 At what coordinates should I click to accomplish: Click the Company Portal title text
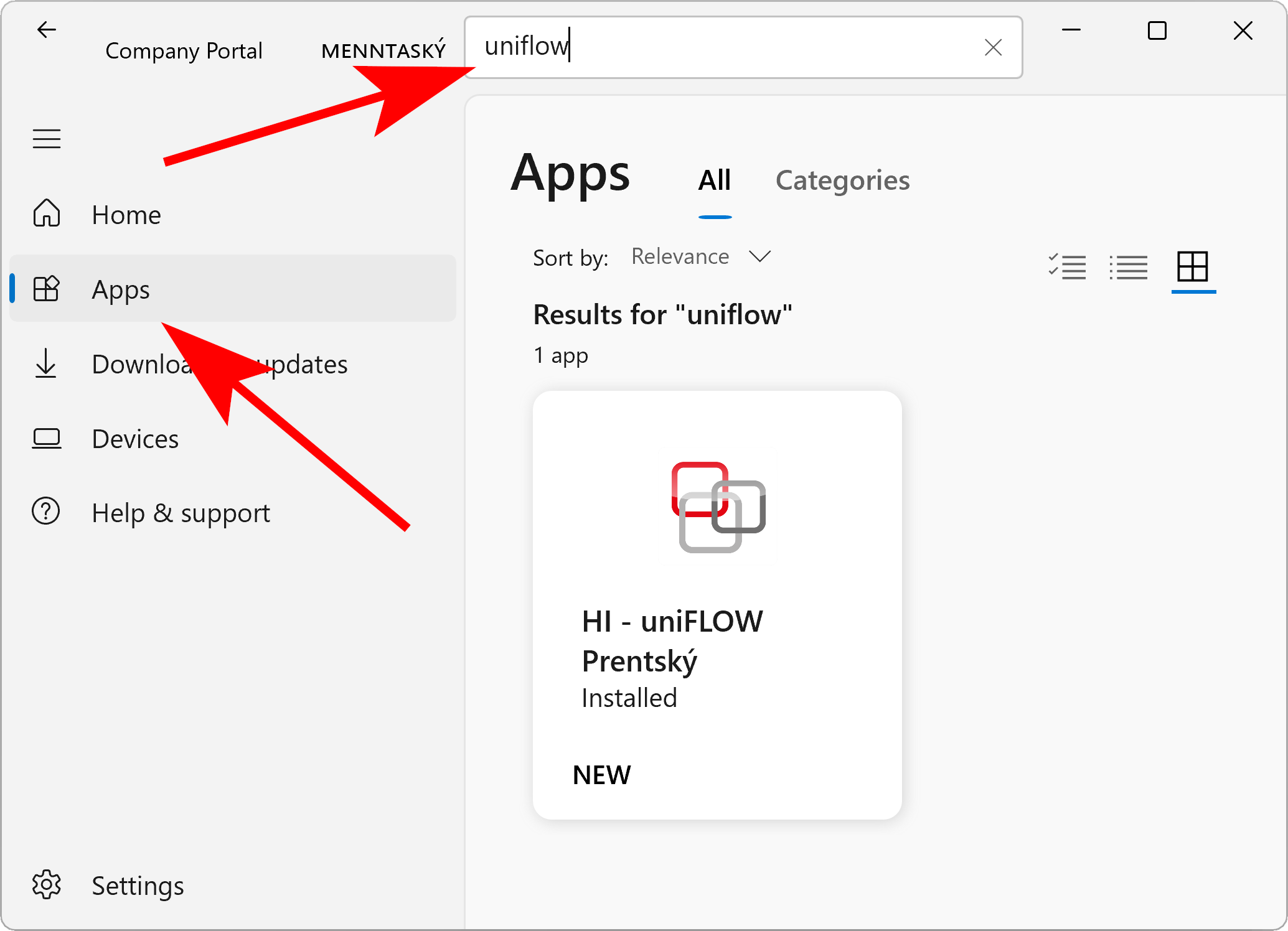[x=184, y=51]
